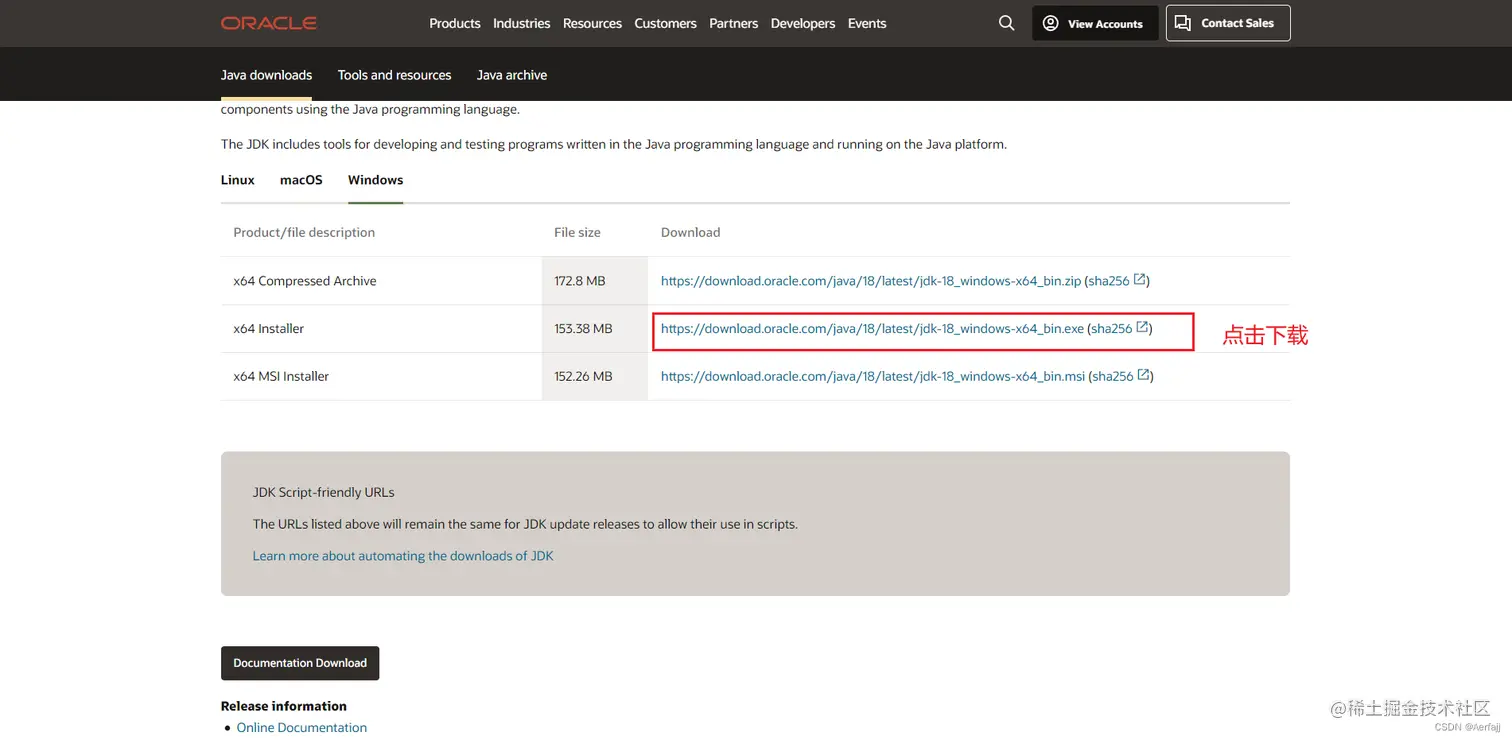Image resolution: width=1512 pixels, height=740 pixels.
Task: Click the 153.38 MB file size
Action: click(x=583, y=329)
